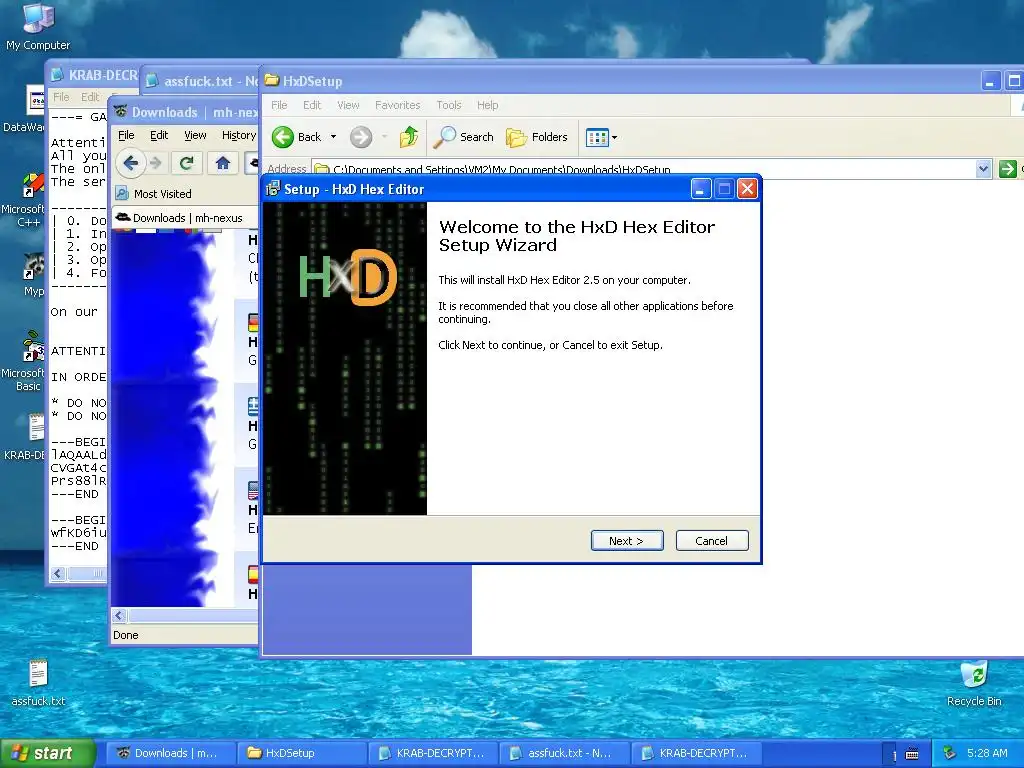Click the system tray clock 5:28 AM

[x=987, y=753]
